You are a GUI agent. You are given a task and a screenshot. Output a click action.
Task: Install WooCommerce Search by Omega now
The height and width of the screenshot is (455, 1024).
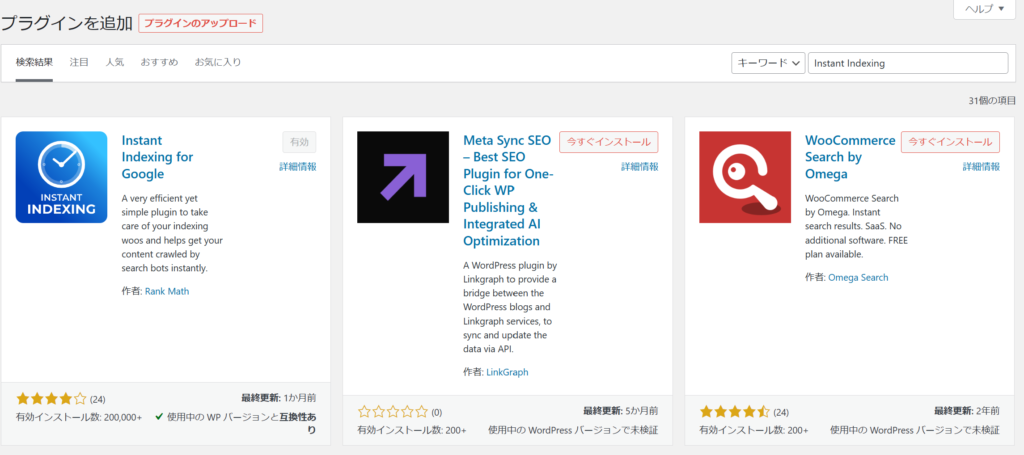click(950, 142)
